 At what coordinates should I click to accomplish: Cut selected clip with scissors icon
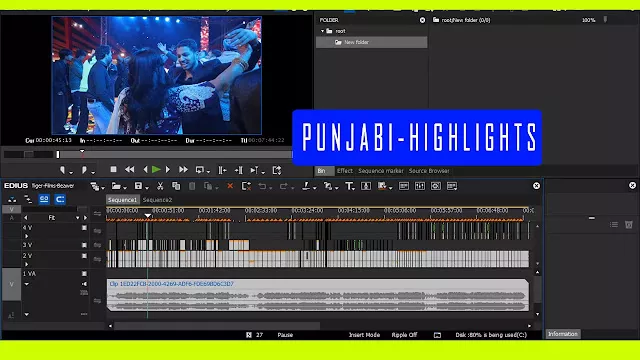(160, 186)
